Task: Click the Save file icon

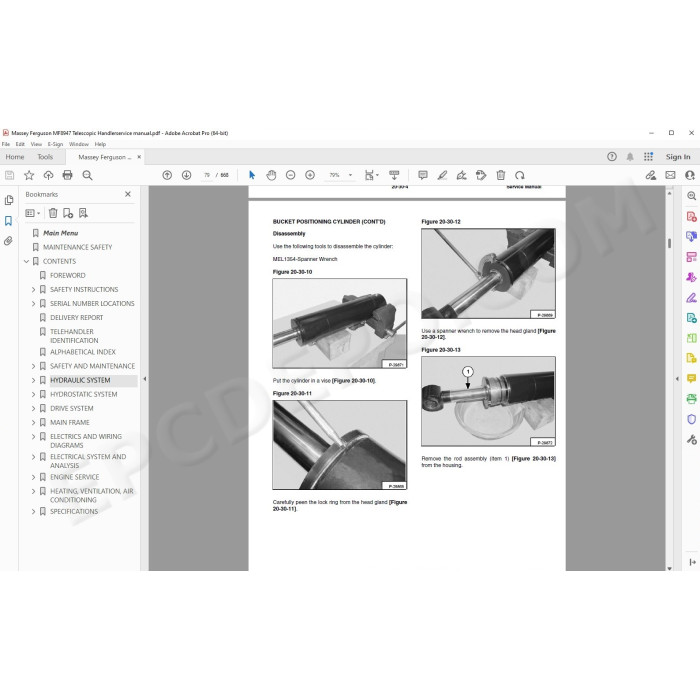Action: coord(9,175)
